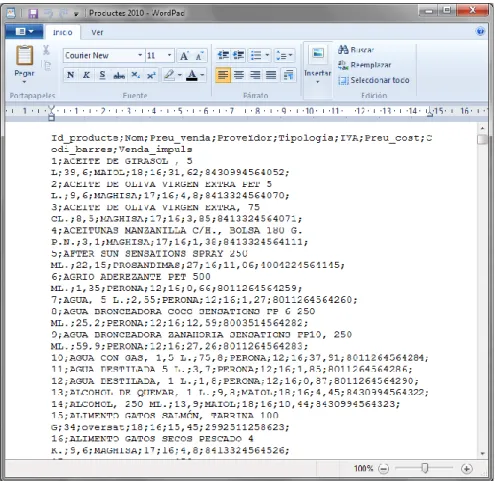Click the line '5;AFTER SUN SENSATIONS SPRAY 250'
This screenshot has height=481, width=495.
tap(149, 254)
